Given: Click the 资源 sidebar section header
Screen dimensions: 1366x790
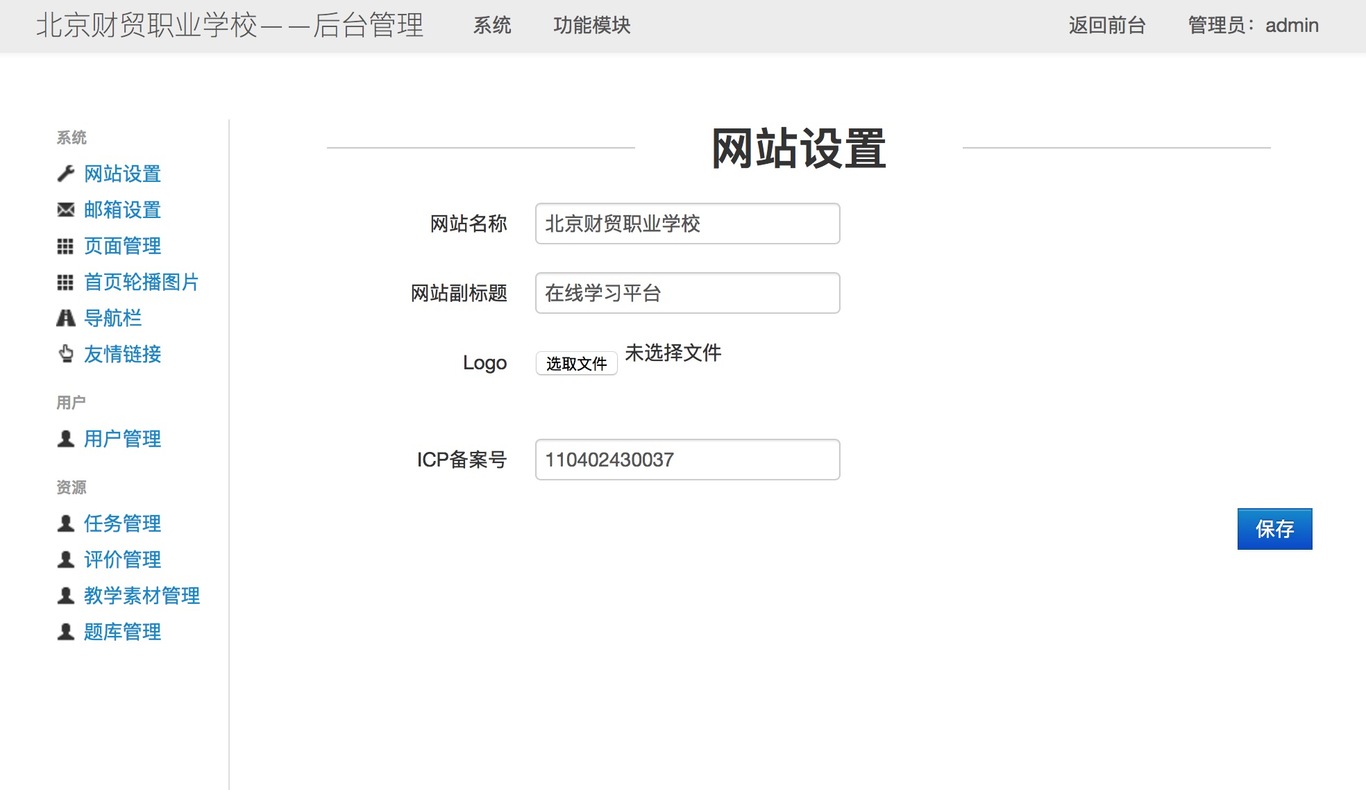Looking at the screenshot, I should pyautogui.click(x=71, y=488).
